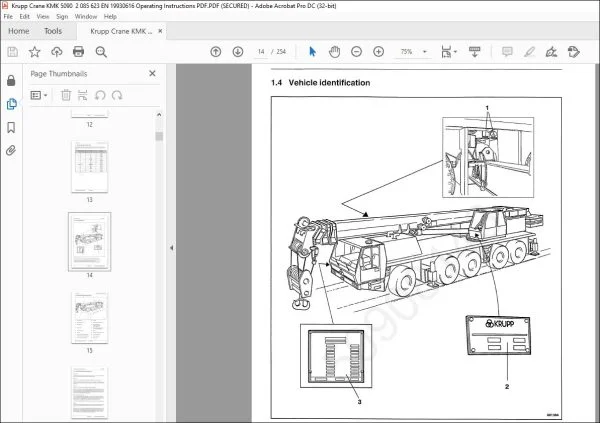This screenshot has height=423, width=600.
Task: Rotate page clockwise
Action: (117, 95)
